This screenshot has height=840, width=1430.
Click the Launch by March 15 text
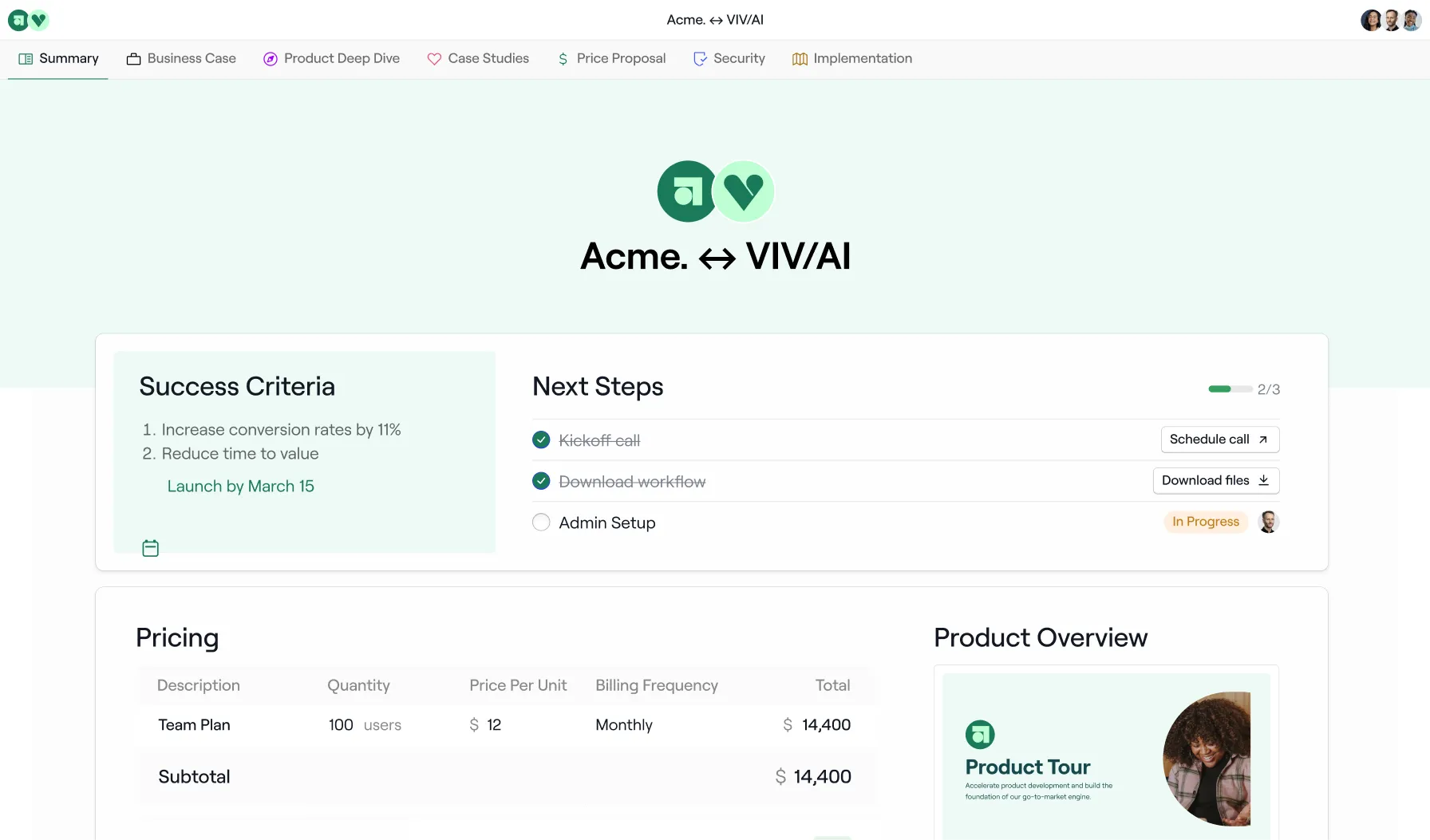[x=240, y=487]
